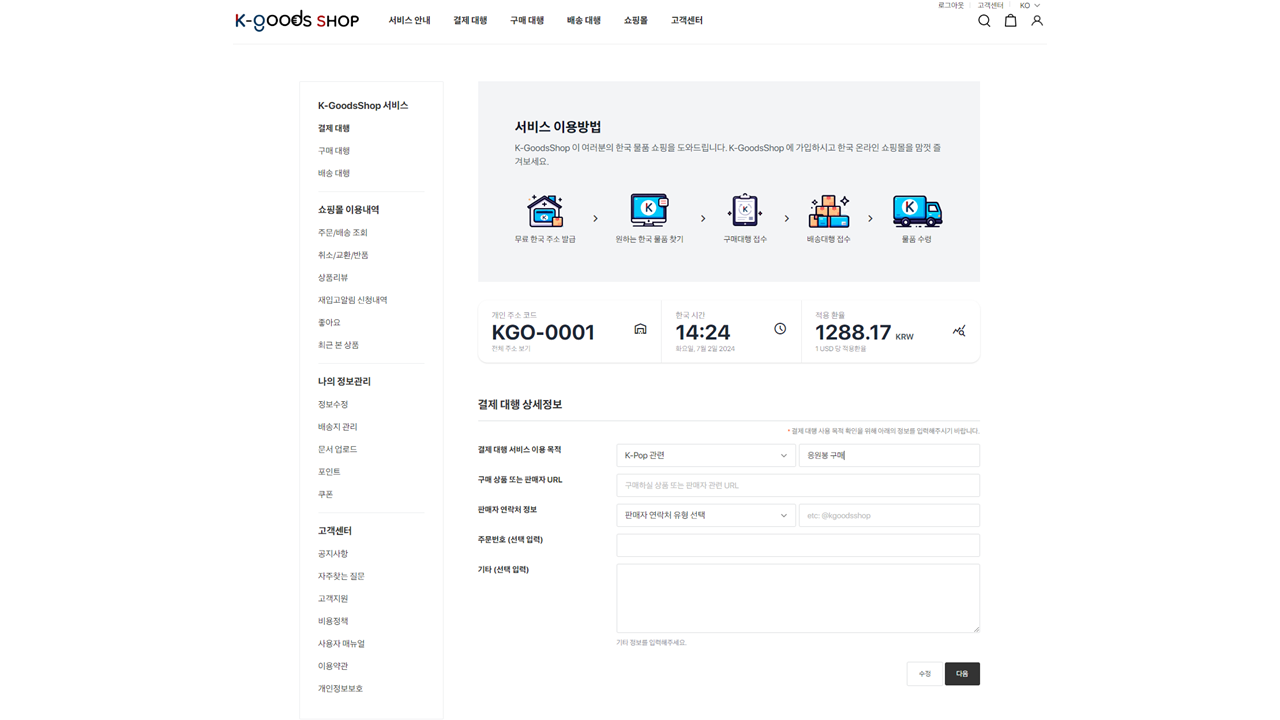Open the shopping bag cart icon
Screen dimensions: 1280x720
1010,21
